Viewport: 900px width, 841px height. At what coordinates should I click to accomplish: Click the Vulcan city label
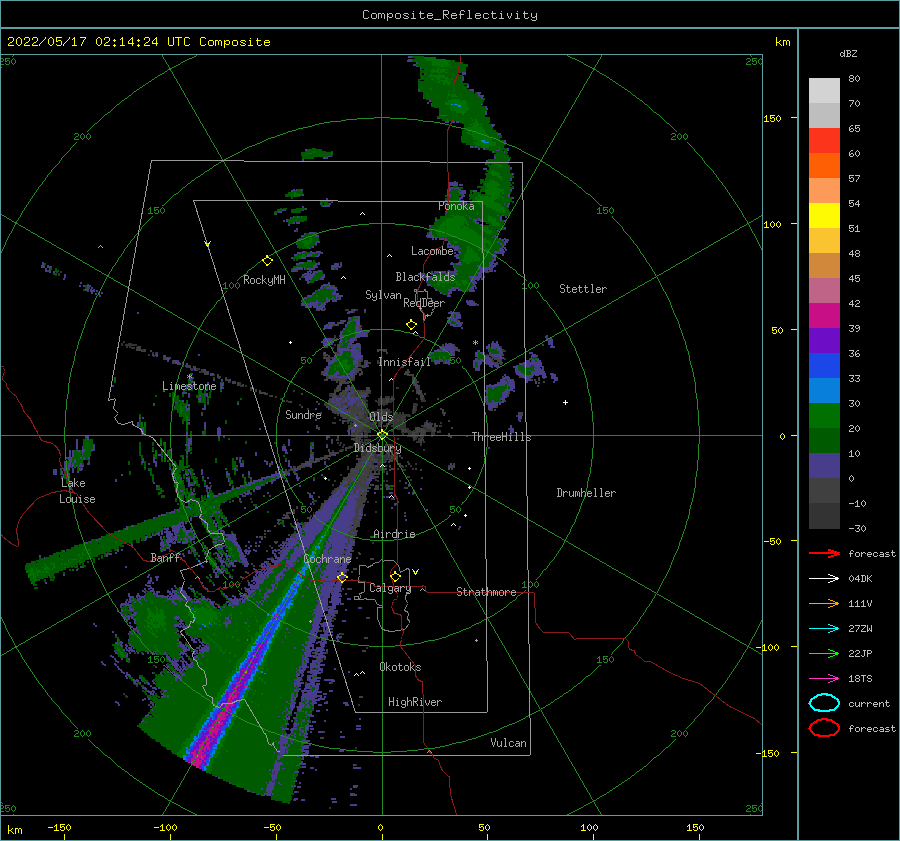tap(508, 743)
